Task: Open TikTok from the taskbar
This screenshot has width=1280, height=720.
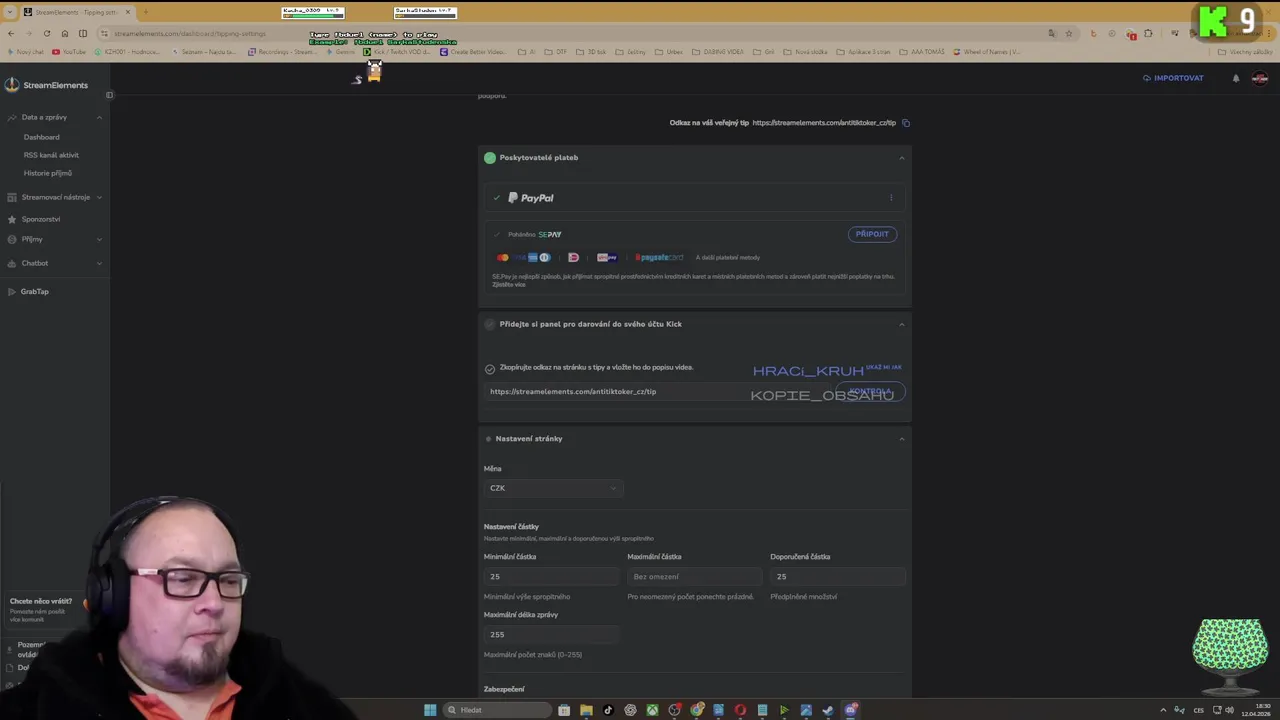Action: coord(608,710)
